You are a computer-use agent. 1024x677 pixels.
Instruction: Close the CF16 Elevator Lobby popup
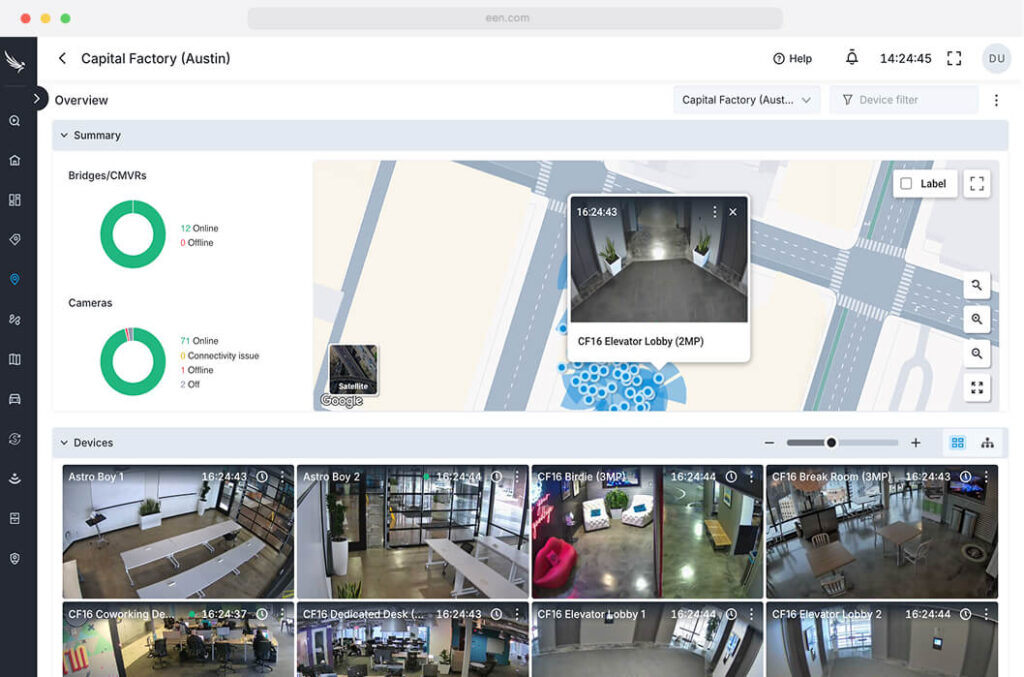point(733,212)
